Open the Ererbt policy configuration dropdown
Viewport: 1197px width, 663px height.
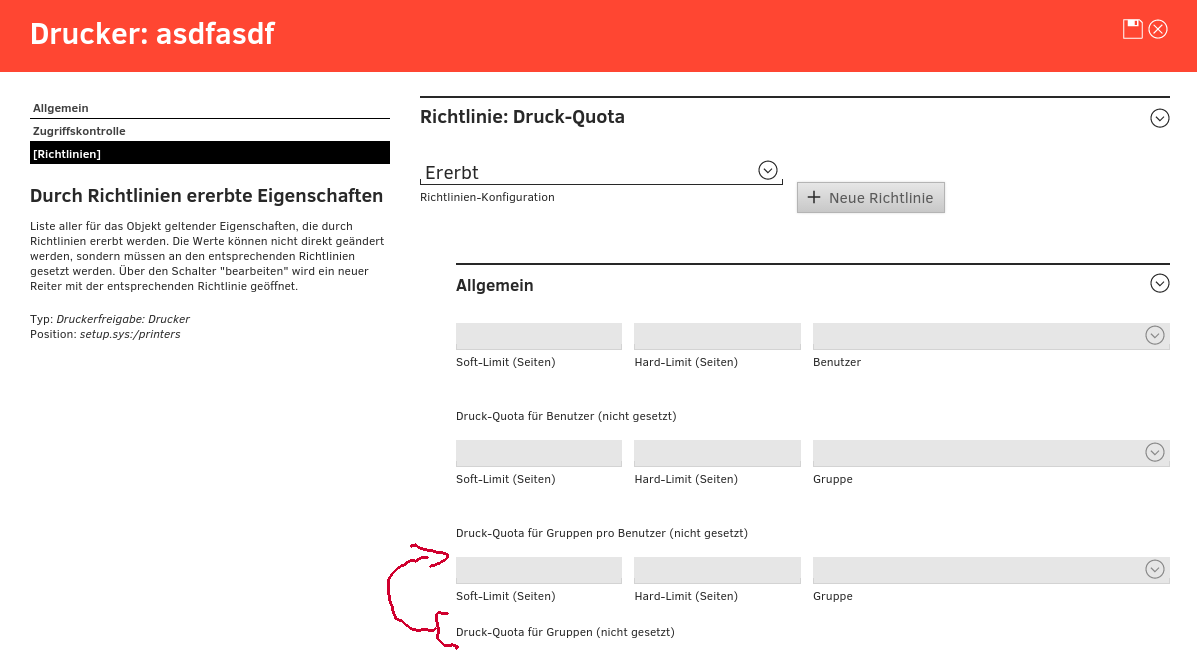pyautogui.click(x=767, y=171)
